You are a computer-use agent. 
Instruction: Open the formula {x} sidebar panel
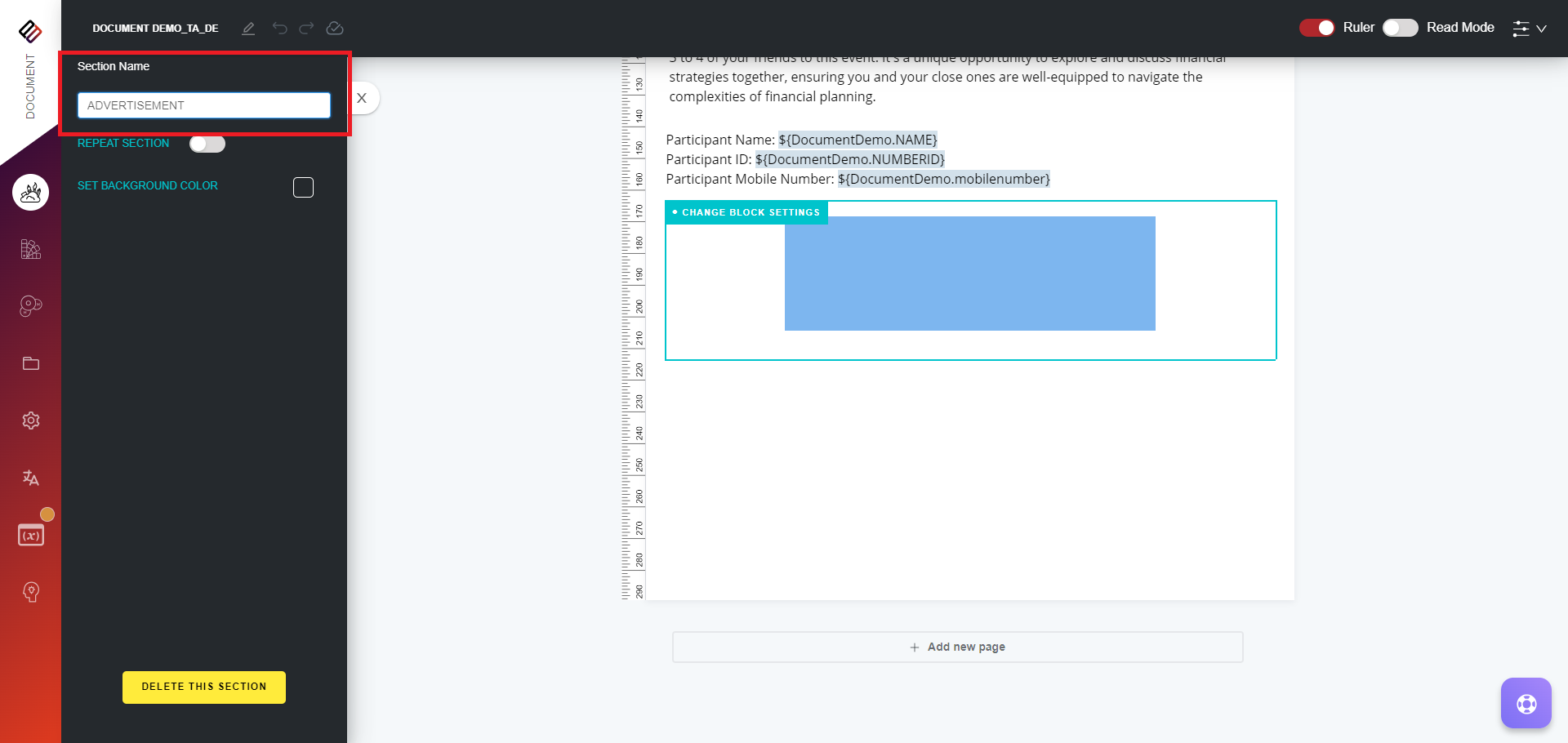pyautogui.click(x=30, y=534)
